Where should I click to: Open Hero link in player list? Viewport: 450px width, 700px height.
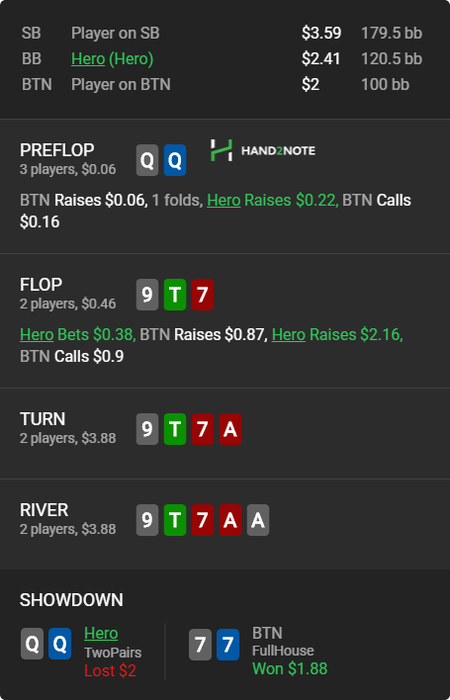point(88,59)
